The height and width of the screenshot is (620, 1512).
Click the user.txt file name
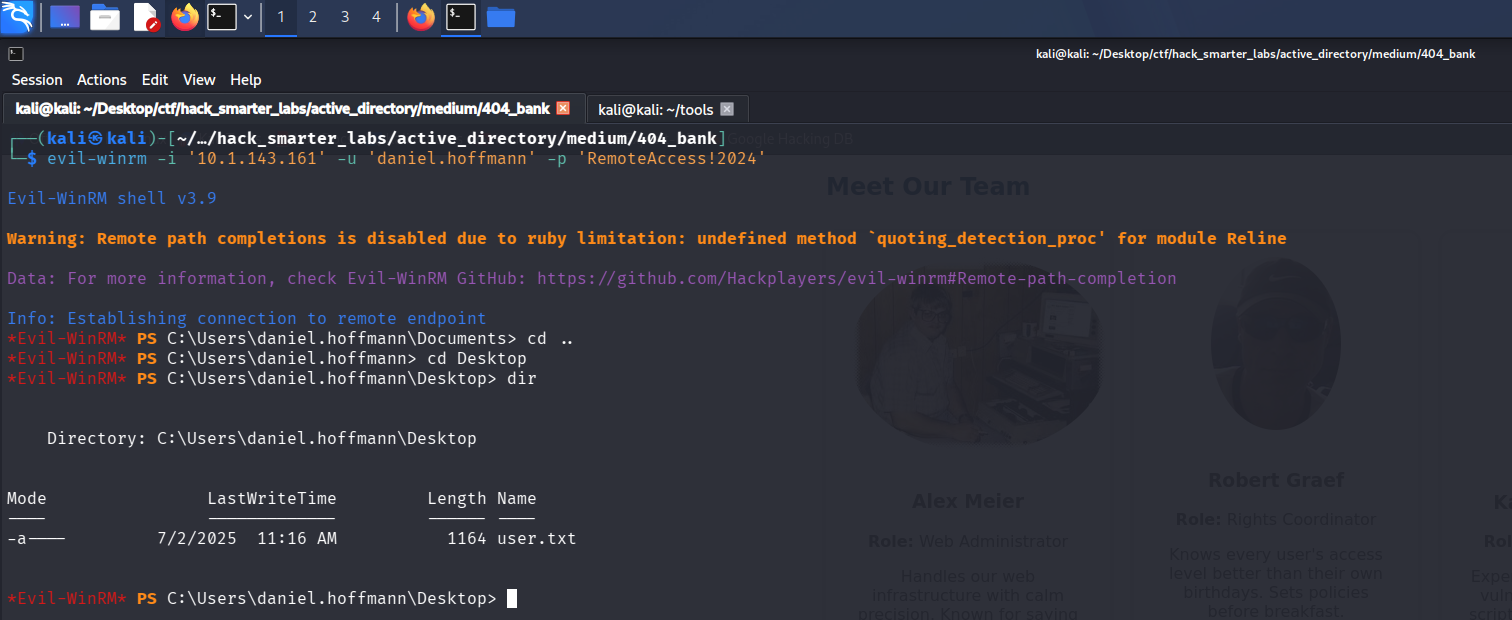click(537, 538)
